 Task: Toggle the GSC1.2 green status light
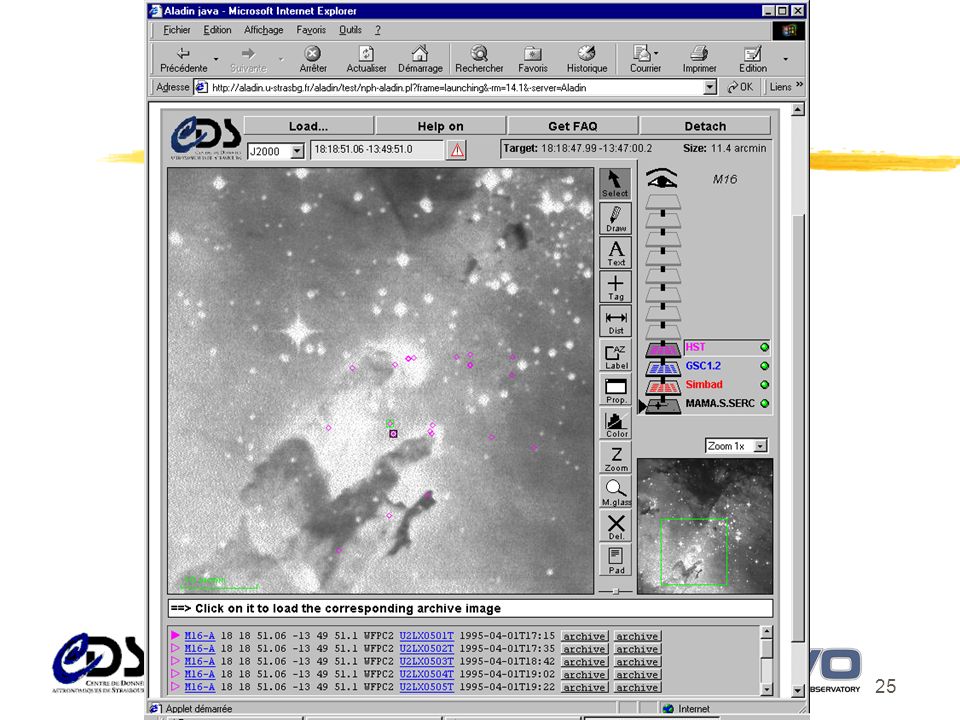(x=764, y=366)
